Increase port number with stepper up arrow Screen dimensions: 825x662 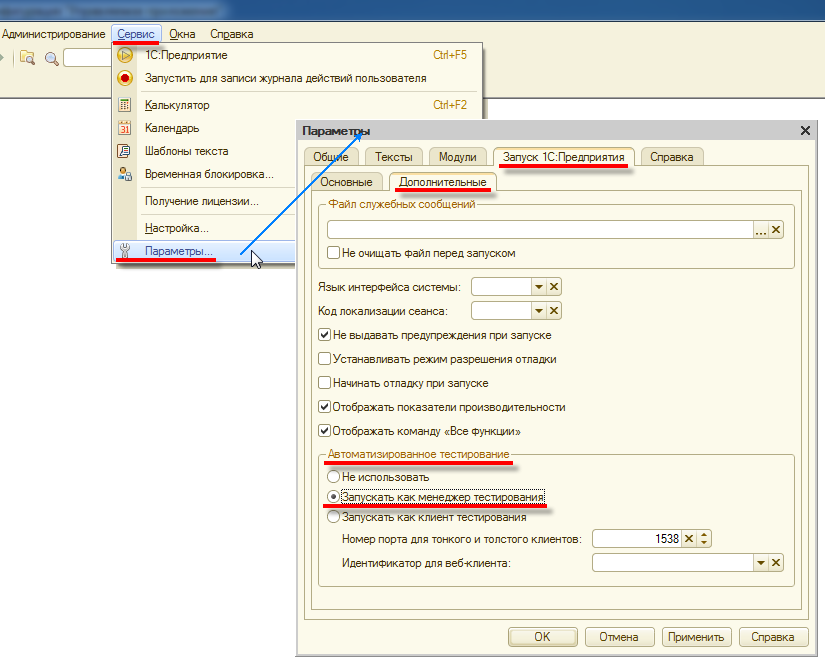[704, 535]
